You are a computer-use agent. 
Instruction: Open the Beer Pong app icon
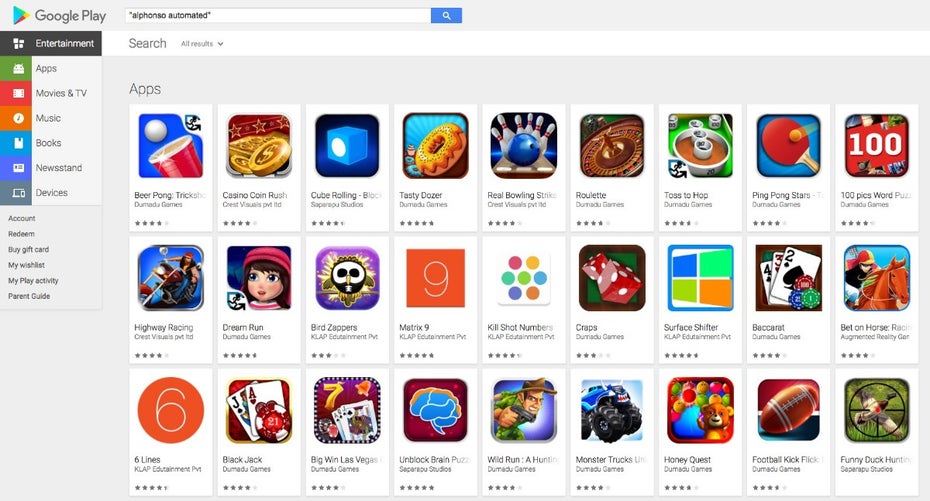(x=170, y=145)
